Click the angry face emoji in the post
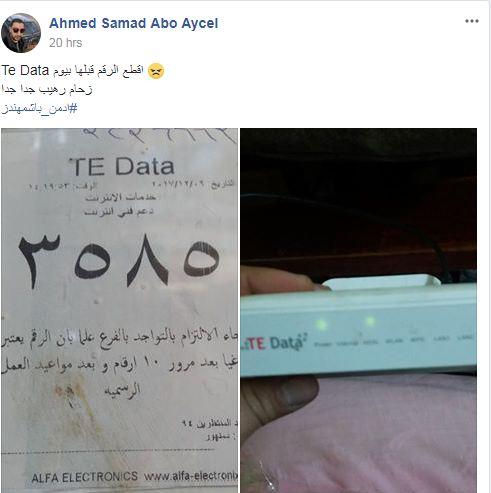Viewport: 491px width, 493px height. tap(156, 71)
